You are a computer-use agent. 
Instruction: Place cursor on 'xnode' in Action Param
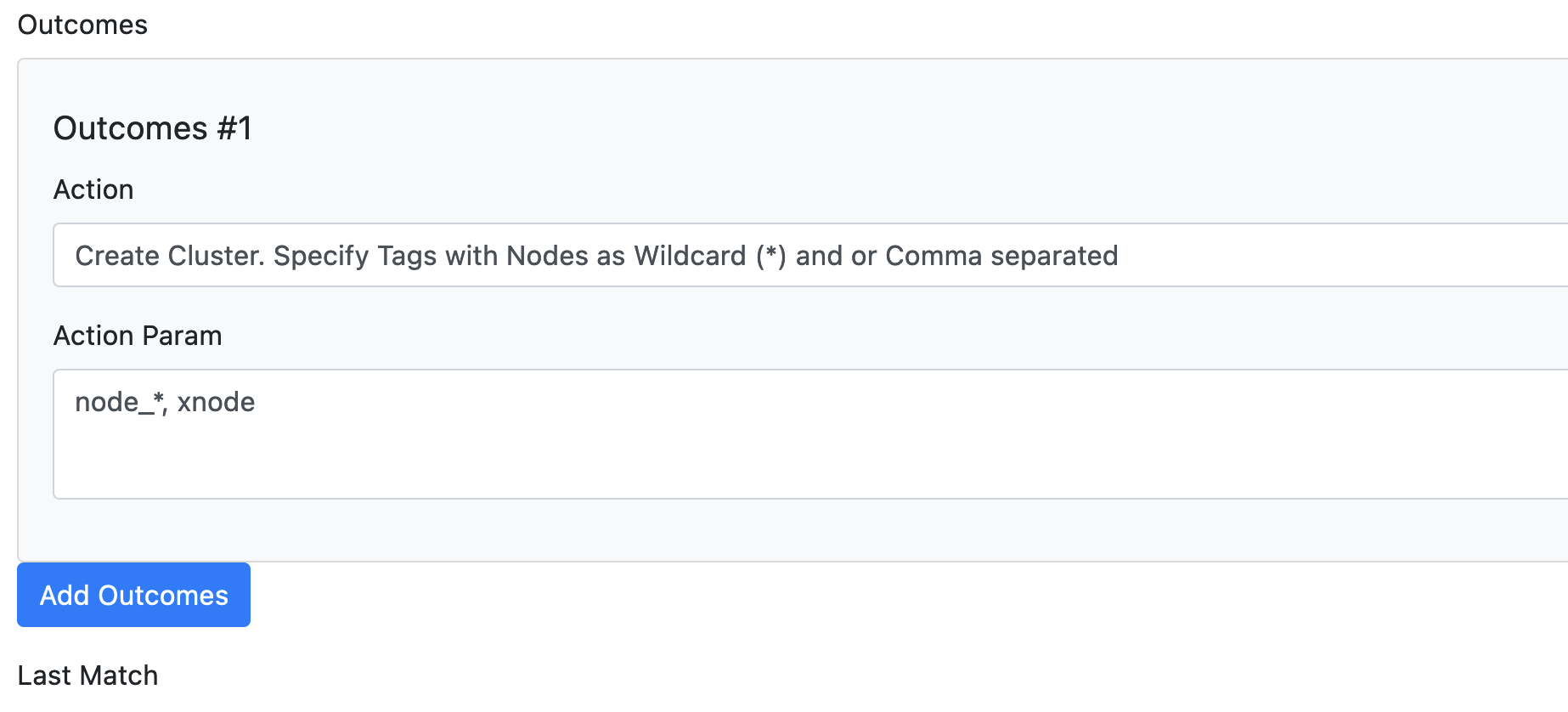[216, 402]
